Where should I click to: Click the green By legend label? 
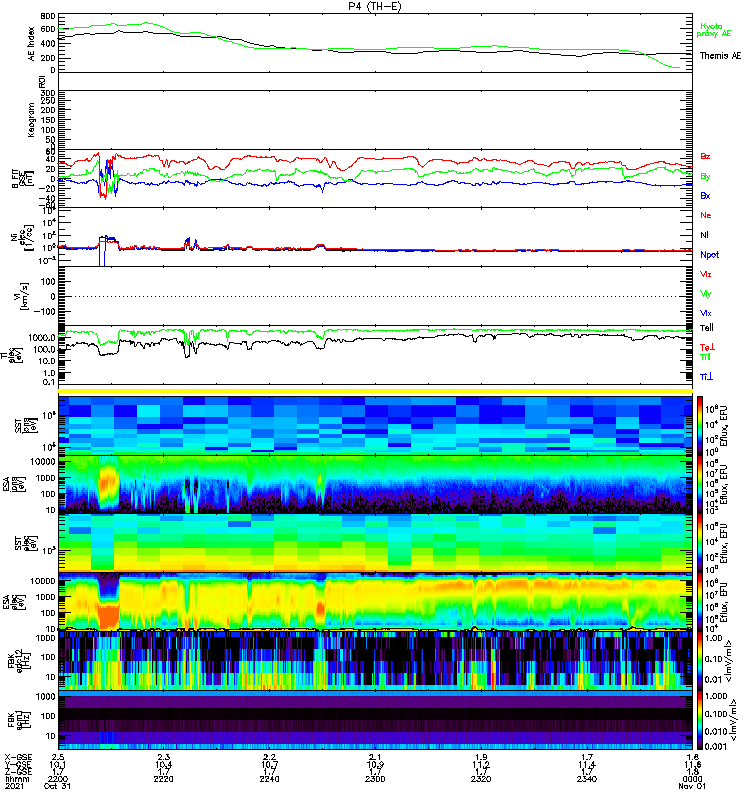[705, 177]
